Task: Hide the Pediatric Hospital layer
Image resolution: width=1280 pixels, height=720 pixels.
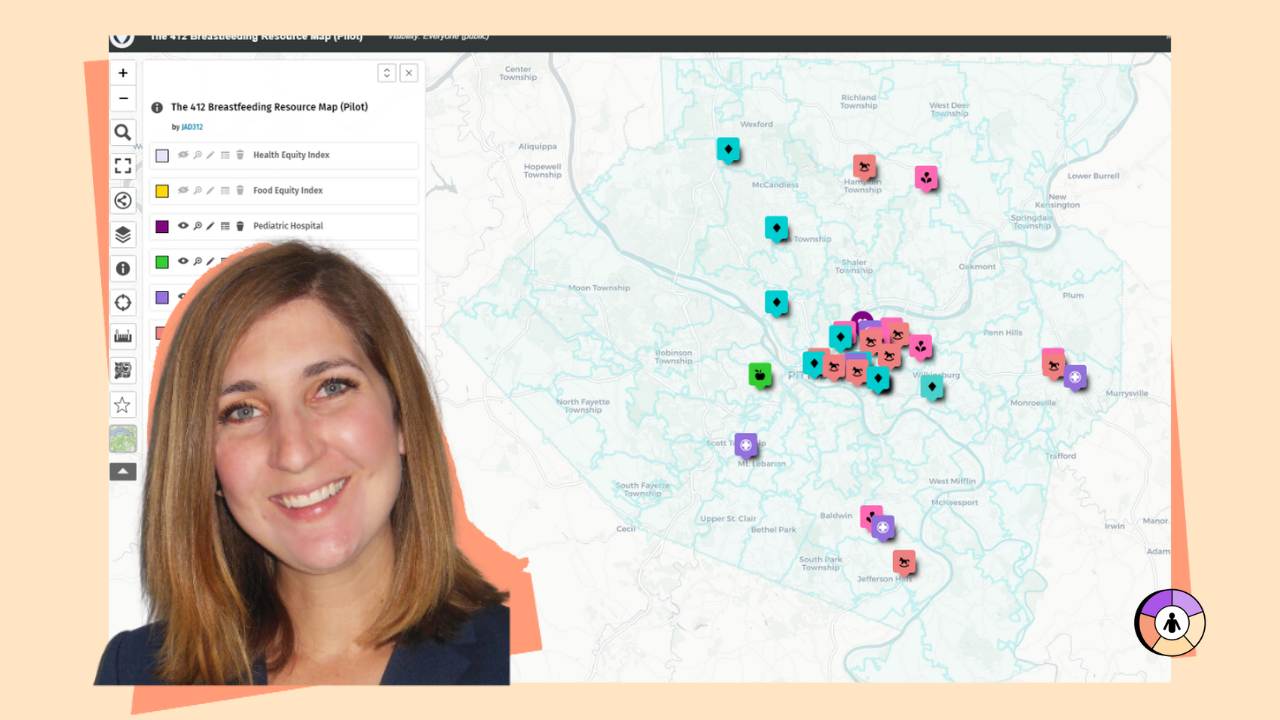Action: tap(183, 226)
